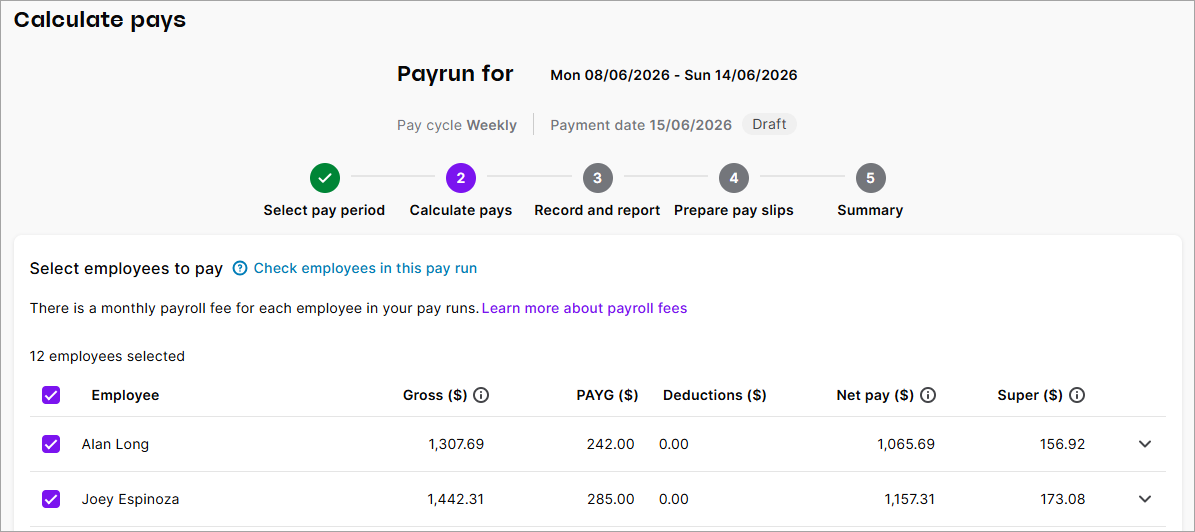Toggle the select-all employees checkbox

[51, 395]
